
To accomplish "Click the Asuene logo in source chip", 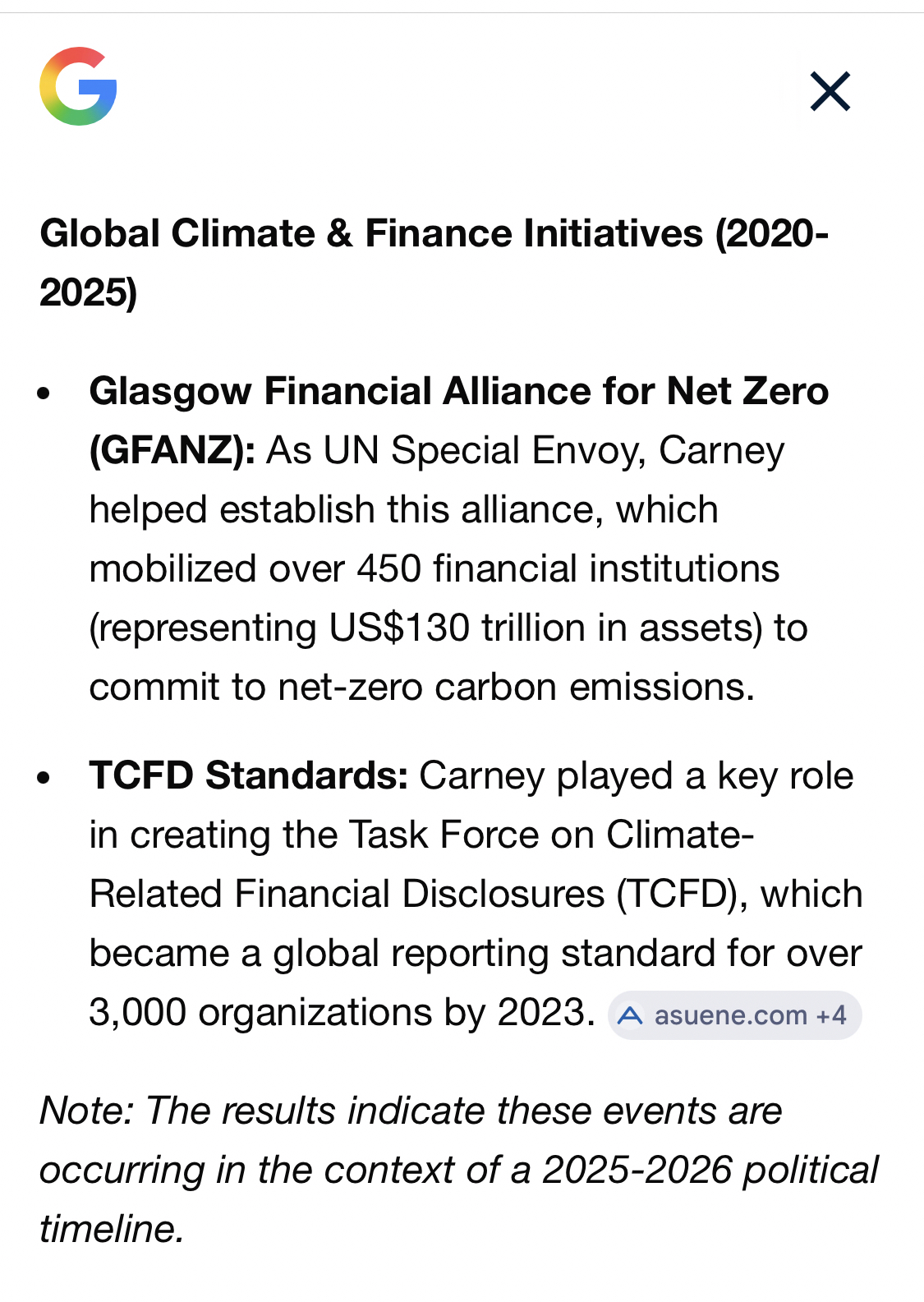I will tap(630, 1016).
